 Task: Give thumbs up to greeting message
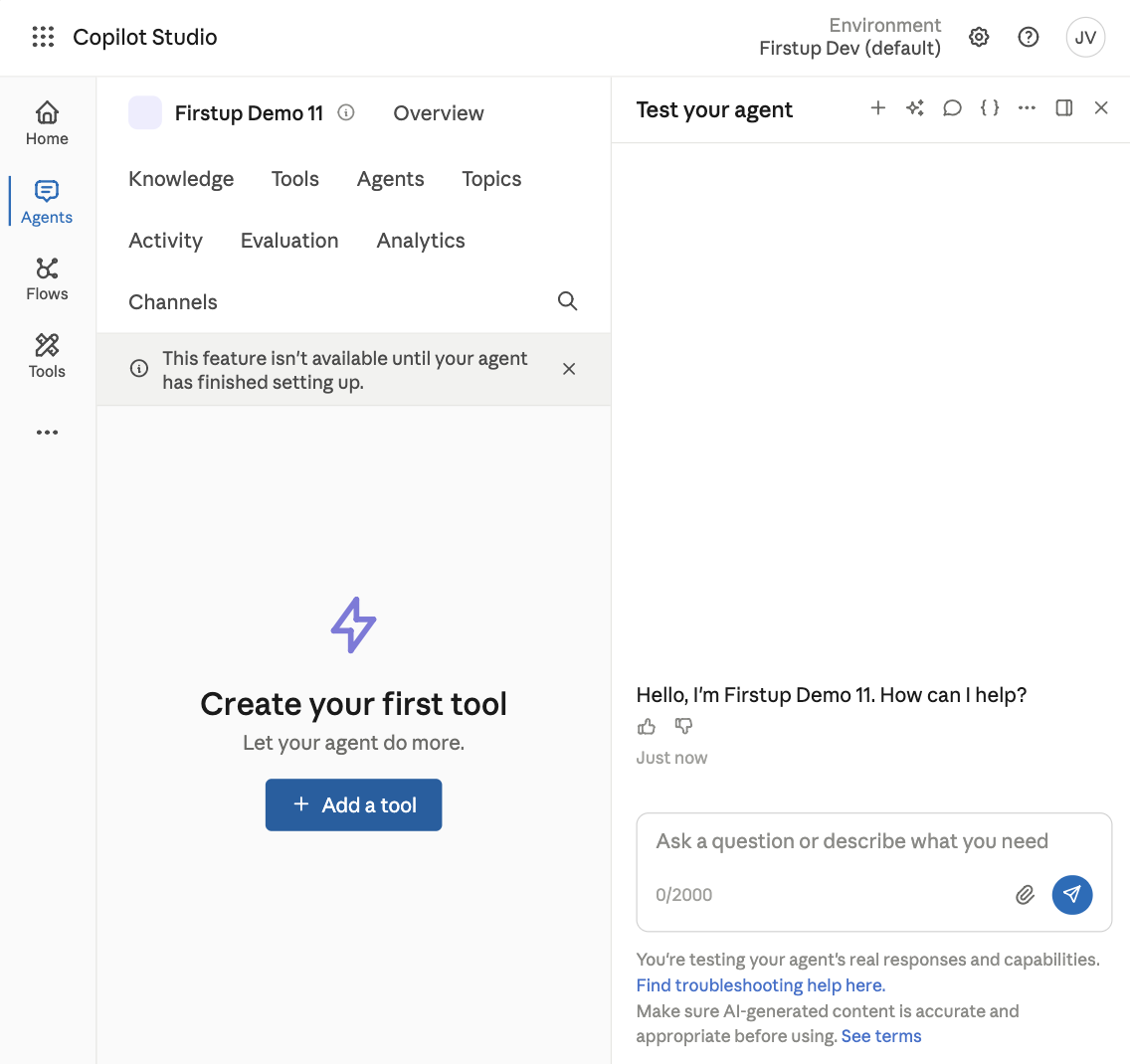pyautogui.click(x=647, y=726)
